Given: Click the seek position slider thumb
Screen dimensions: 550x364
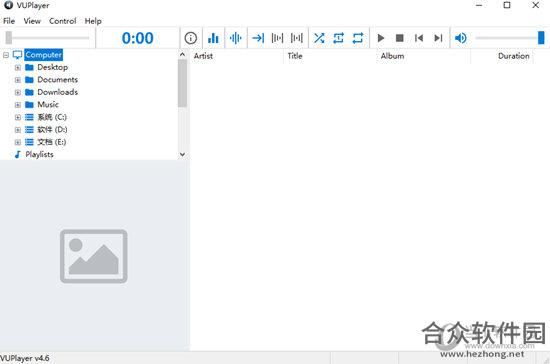Looking at the screenshot, I should coord(9,38).
